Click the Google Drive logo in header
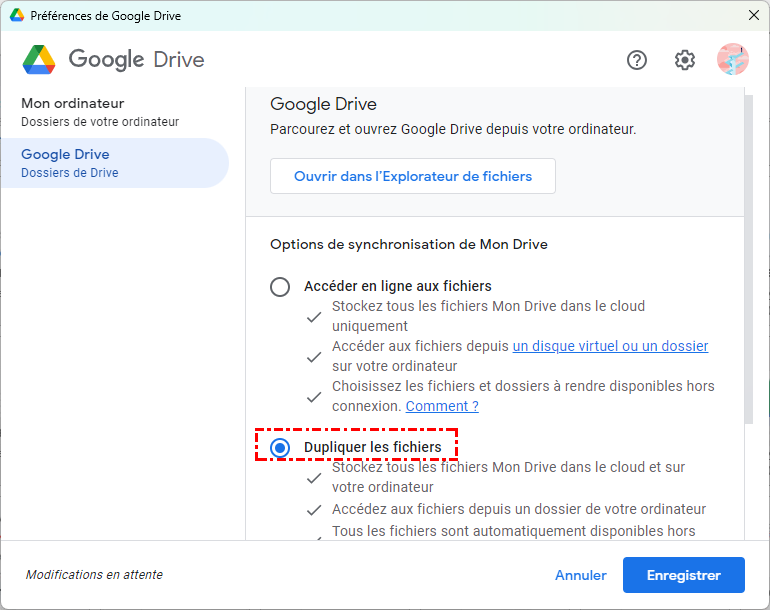Viewport: 770px width, 610px height. pyautogui.click(x=40, y=60)
